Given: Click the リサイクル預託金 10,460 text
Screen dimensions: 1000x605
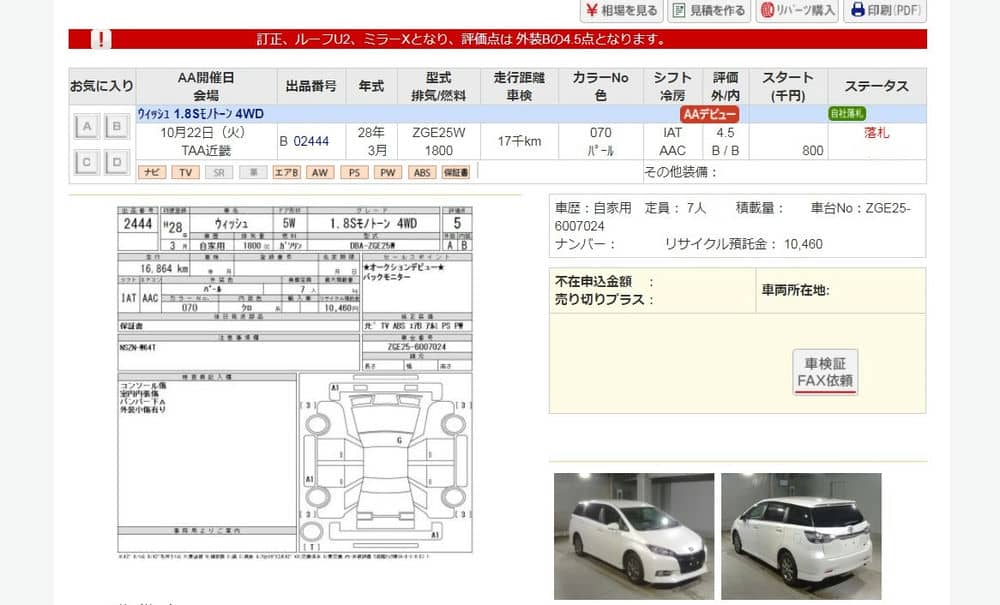Looking at the screenshot, I should coord(744,244).
